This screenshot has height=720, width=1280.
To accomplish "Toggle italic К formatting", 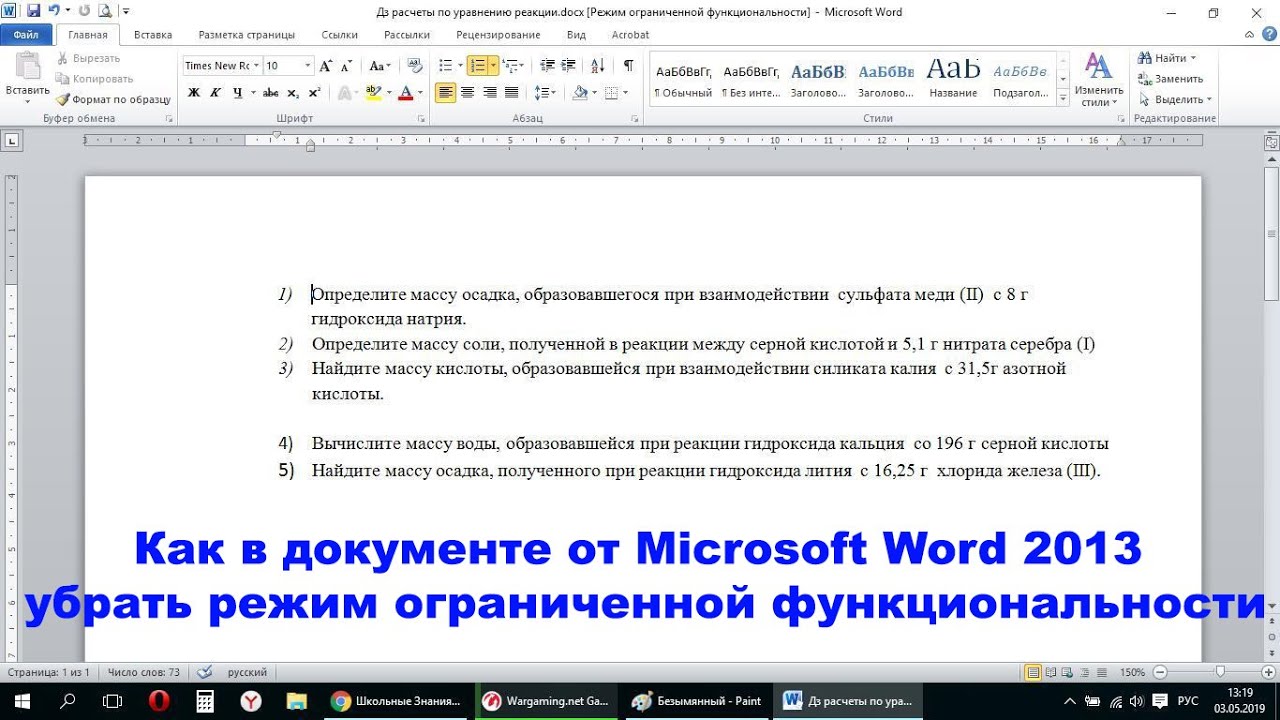I will click(216, 93).
